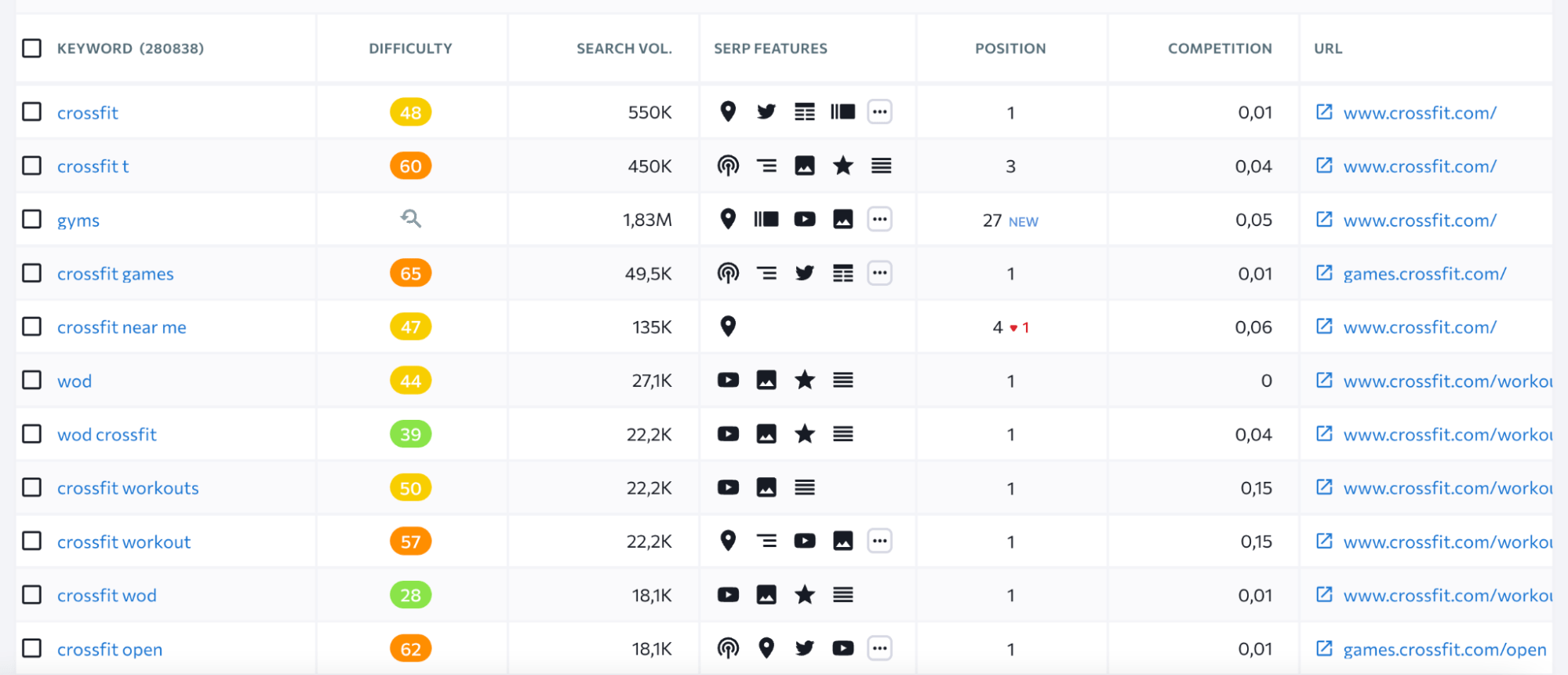The width and height of the screenshot is (1568, 675).
Task: Sort by Competition column header
Action: click(1220, 49)
